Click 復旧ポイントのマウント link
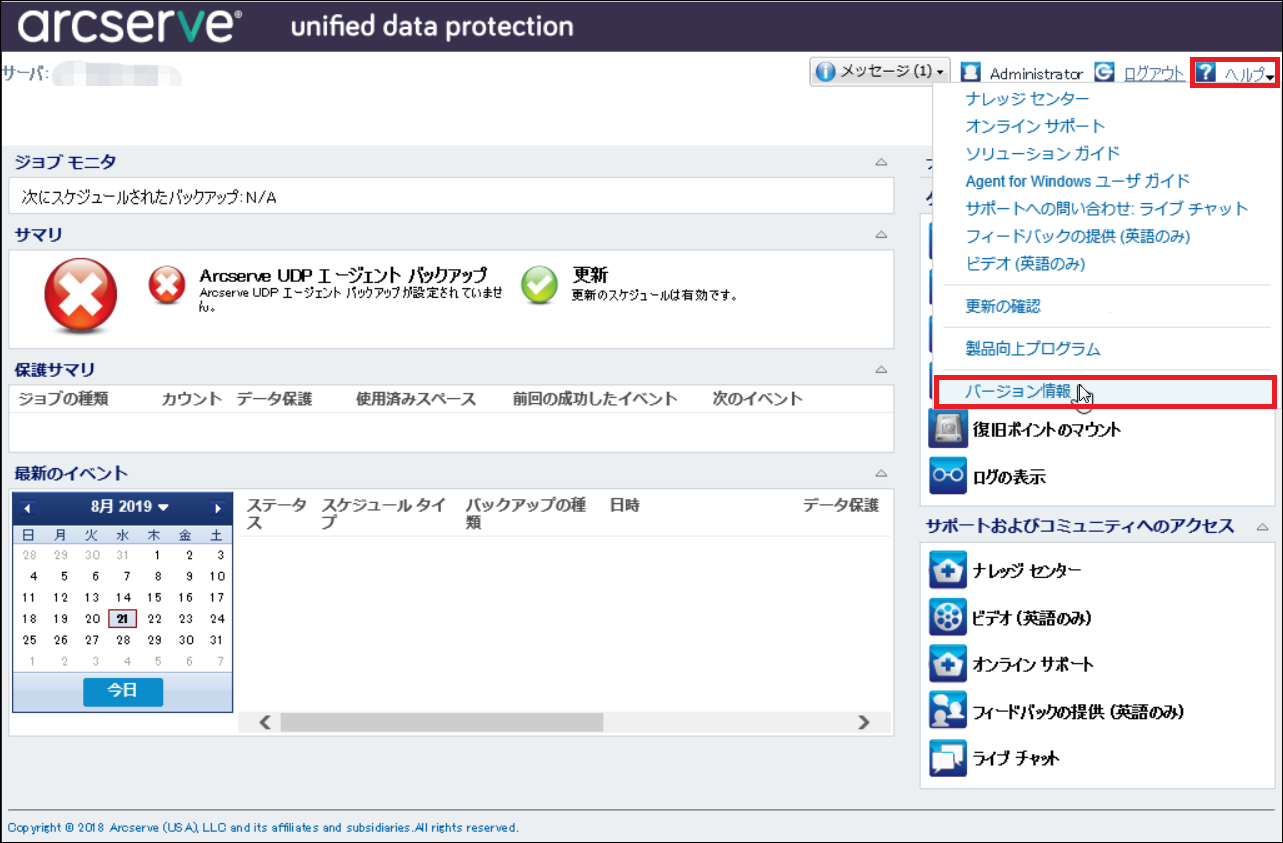 (x=1047, y=430)
